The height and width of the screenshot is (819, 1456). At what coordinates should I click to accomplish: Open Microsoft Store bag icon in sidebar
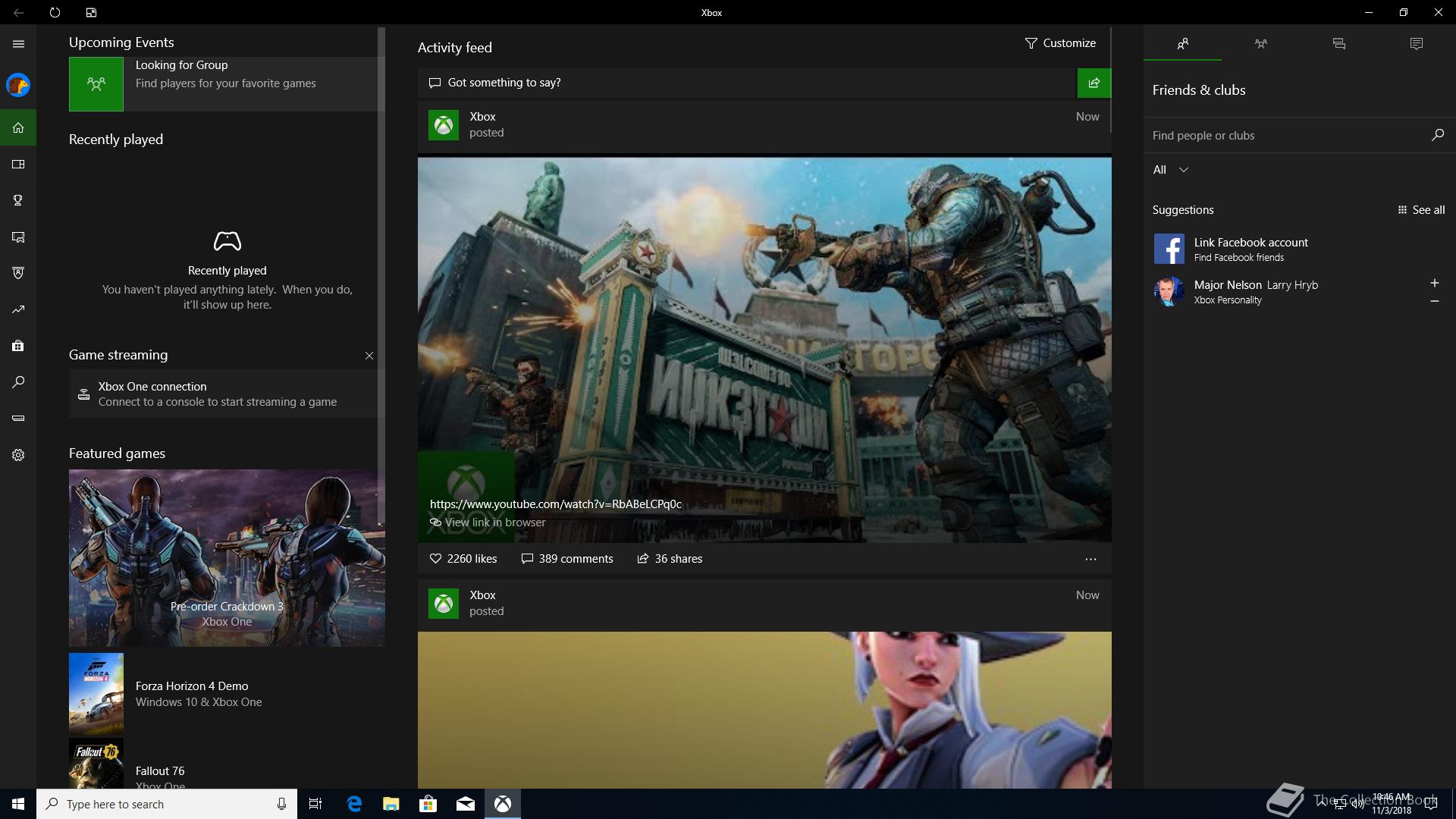18,346
